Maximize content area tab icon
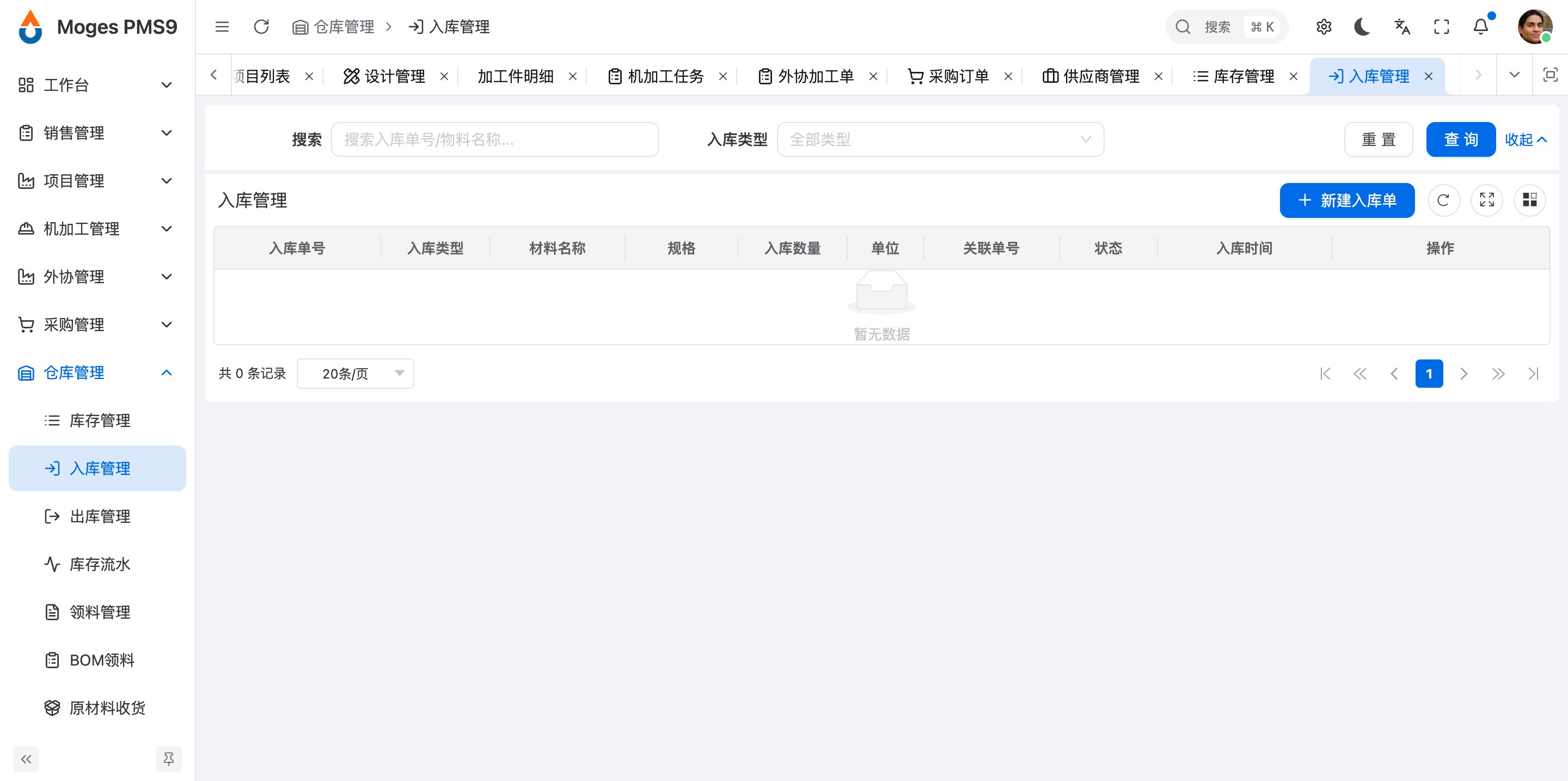1568x781 pixels. coord(1551,75)
